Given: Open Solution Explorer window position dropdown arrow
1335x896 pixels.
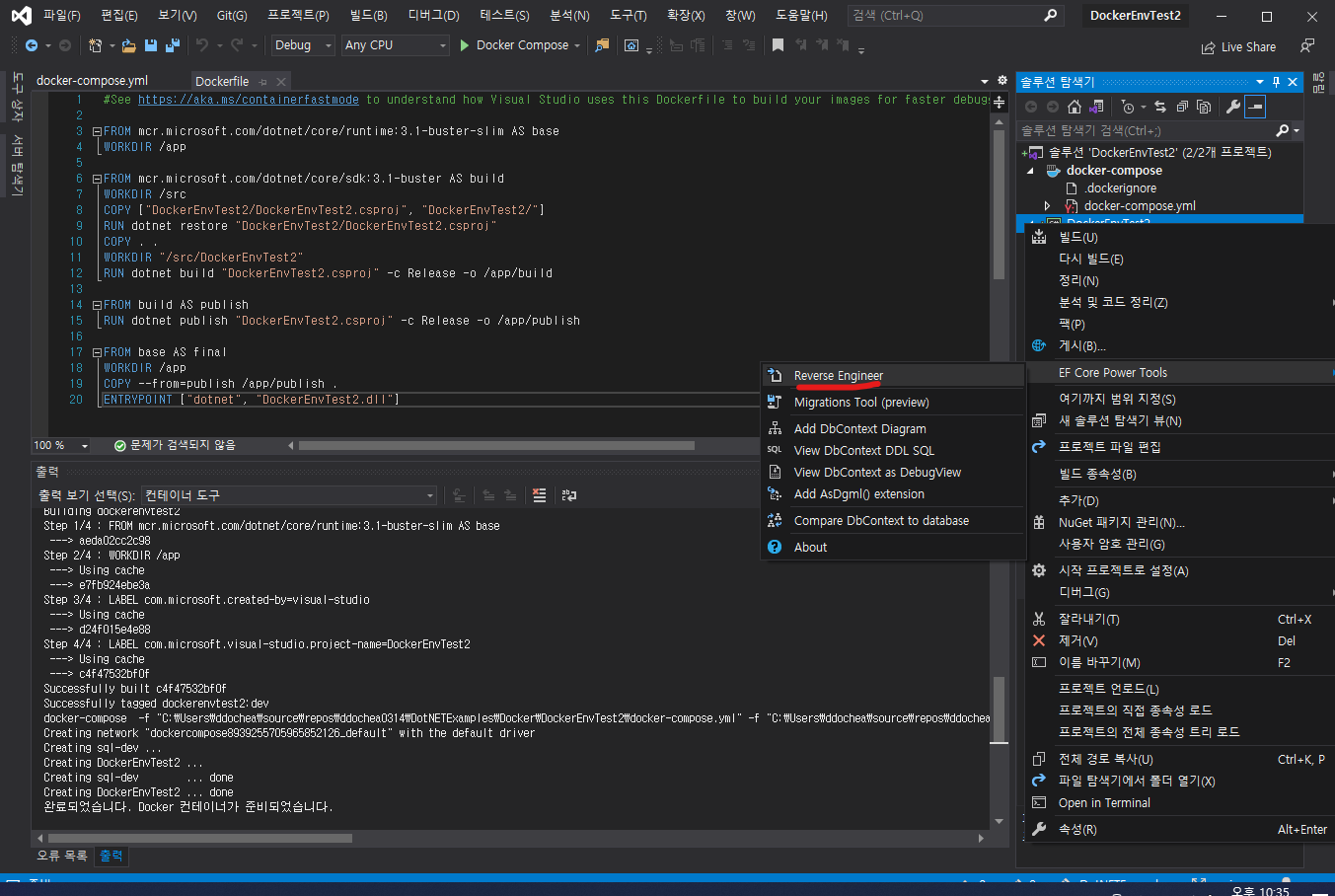Looking at the screenshot, I should 1260,82.
